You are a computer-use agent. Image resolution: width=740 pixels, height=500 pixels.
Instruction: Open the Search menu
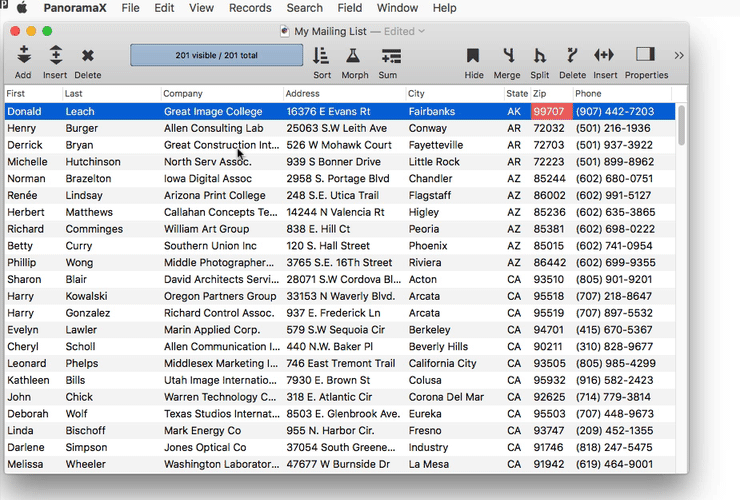(x=304, y=8)
